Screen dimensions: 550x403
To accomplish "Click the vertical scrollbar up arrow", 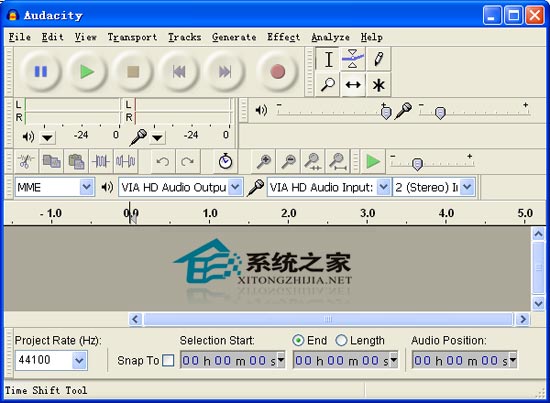I will click(538, 234).
